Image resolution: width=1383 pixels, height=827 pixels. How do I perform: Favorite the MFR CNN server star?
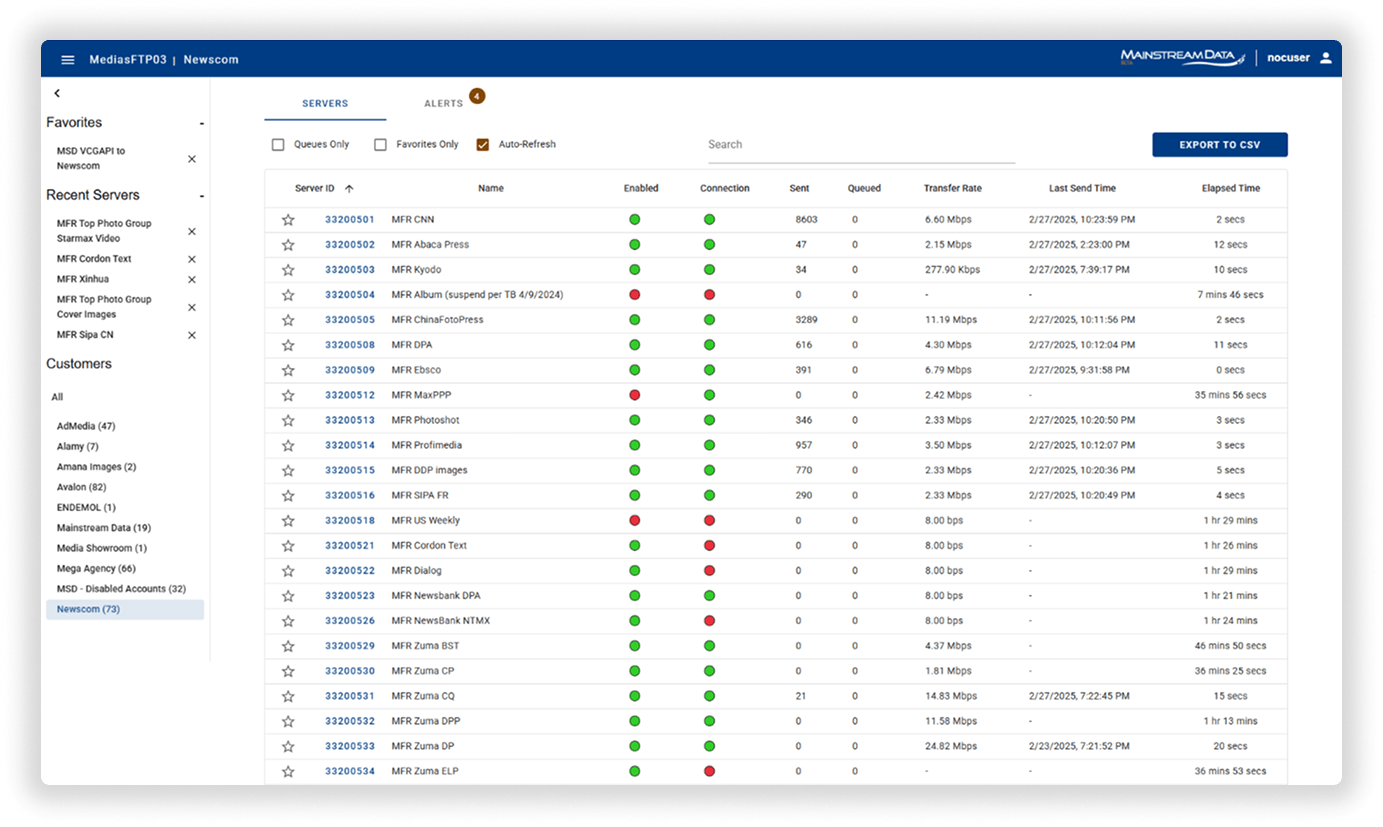[x=288, y=219]
